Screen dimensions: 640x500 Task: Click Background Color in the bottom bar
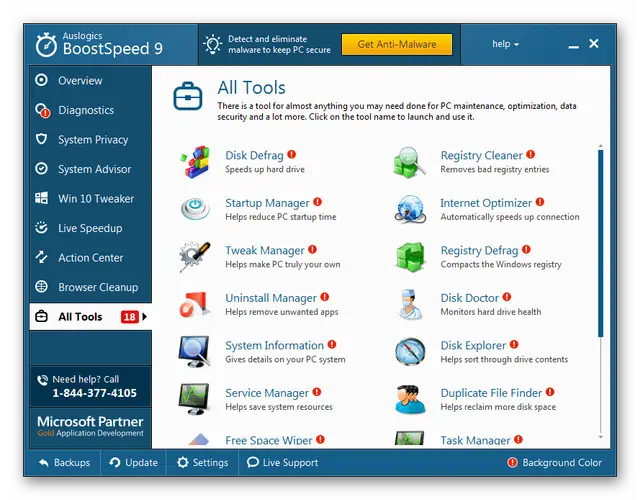(x=555, y=462)
